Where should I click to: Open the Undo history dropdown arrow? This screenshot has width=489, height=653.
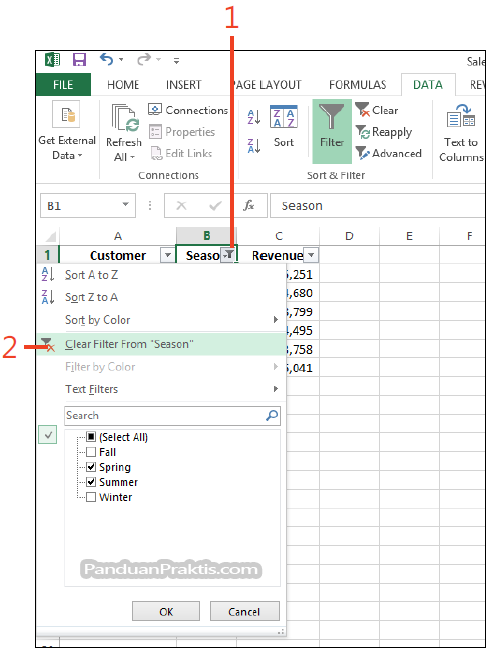tap(121, 60)
